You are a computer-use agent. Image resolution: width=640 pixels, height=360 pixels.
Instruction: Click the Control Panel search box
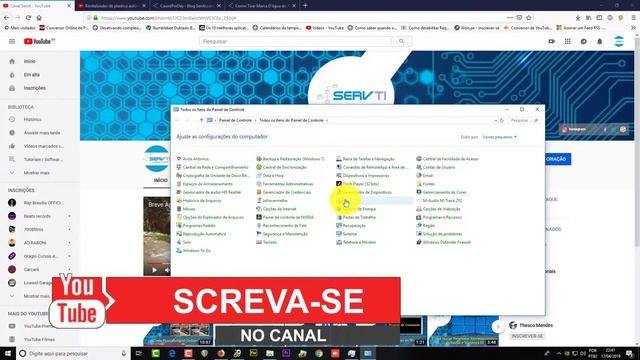pyautogui.click(x=524, y=120)
